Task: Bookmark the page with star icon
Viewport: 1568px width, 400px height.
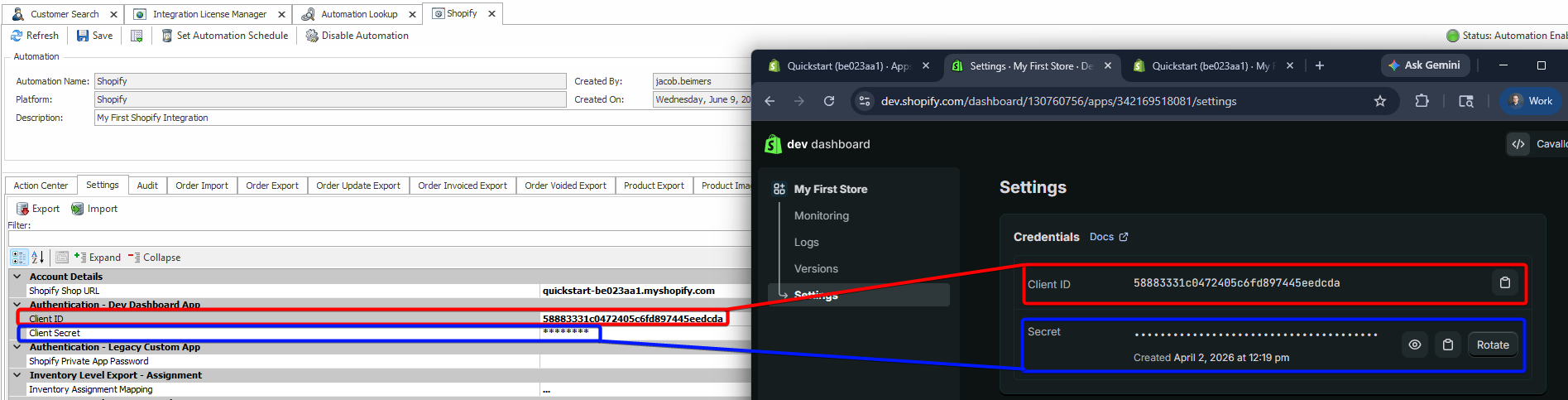Action: point(1379,101)
